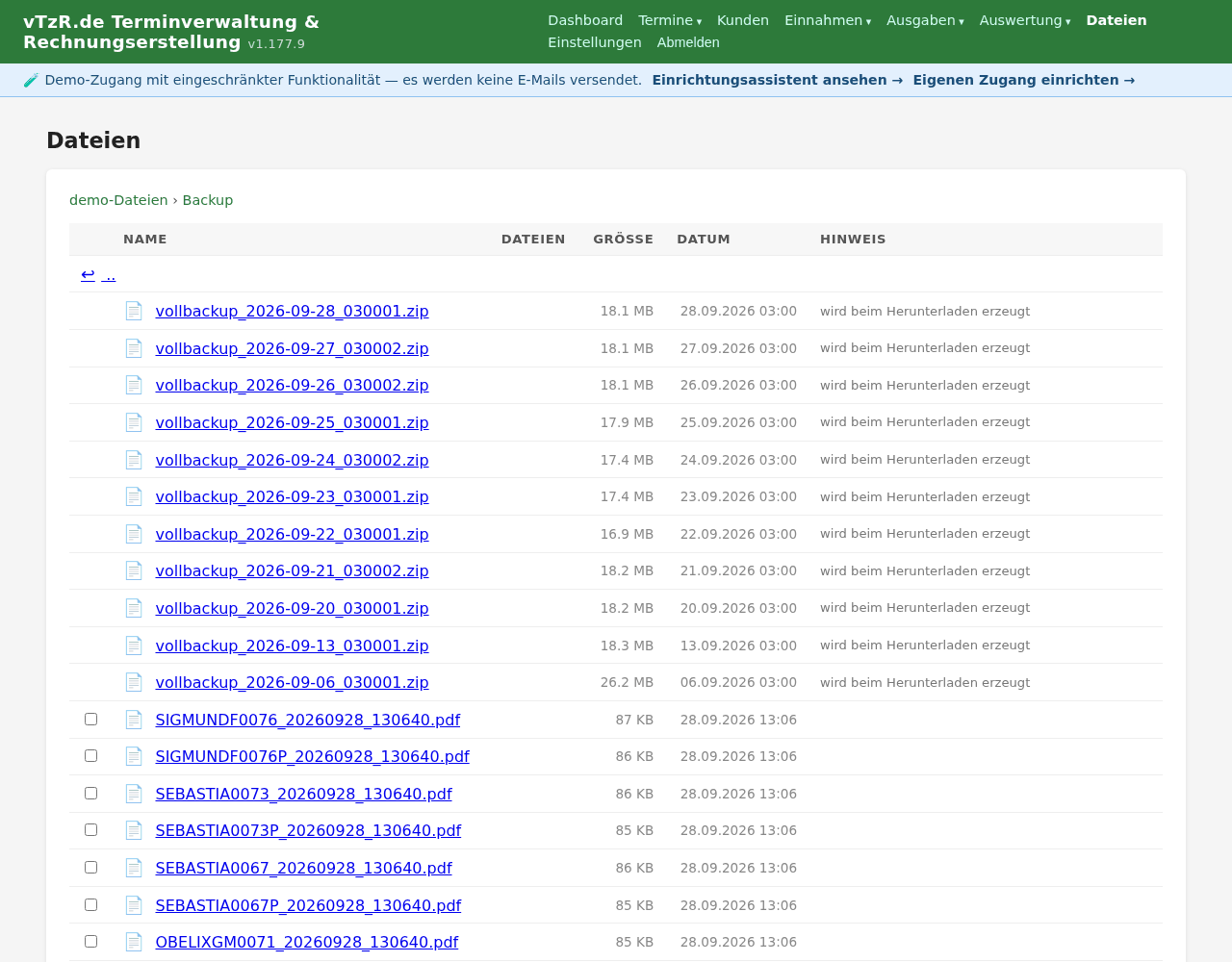Click the file icon beside vollbackup_2026-09-06_030001.zip
This screenshot has height=962, width=1232.
pos(134,682)
